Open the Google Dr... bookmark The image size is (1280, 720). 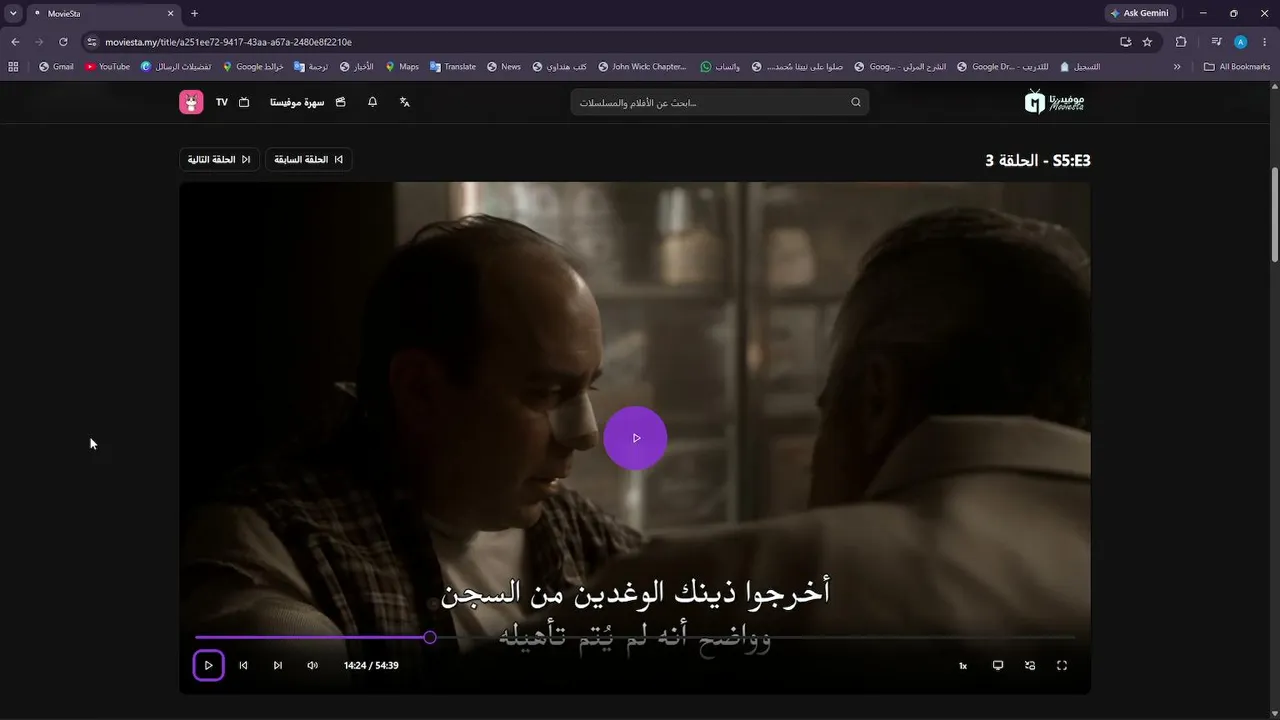pos(986,67)
